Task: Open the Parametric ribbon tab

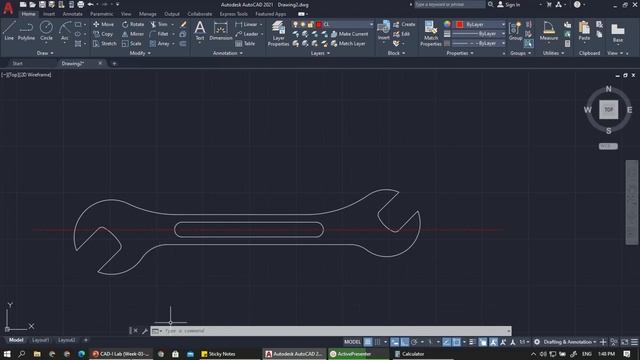Action: tap(102, 14)
